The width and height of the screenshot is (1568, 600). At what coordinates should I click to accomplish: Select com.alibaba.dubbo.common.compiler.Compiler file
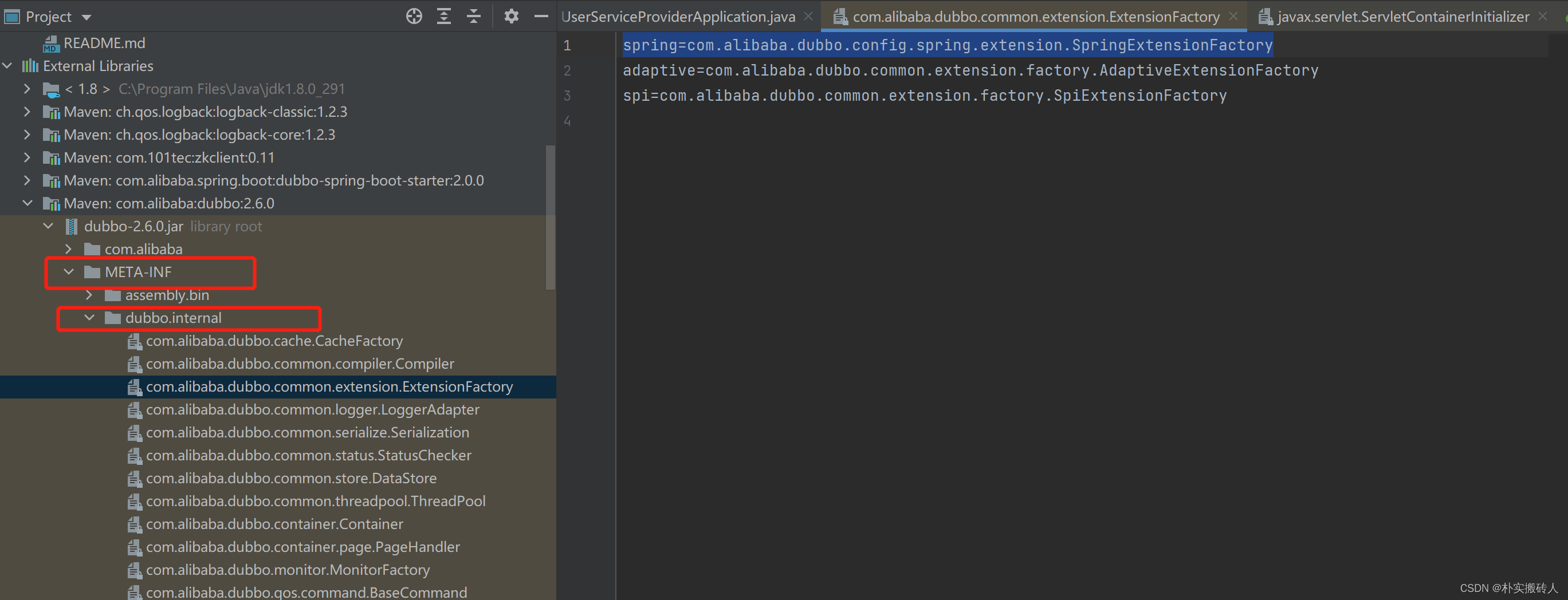point(300,364)
